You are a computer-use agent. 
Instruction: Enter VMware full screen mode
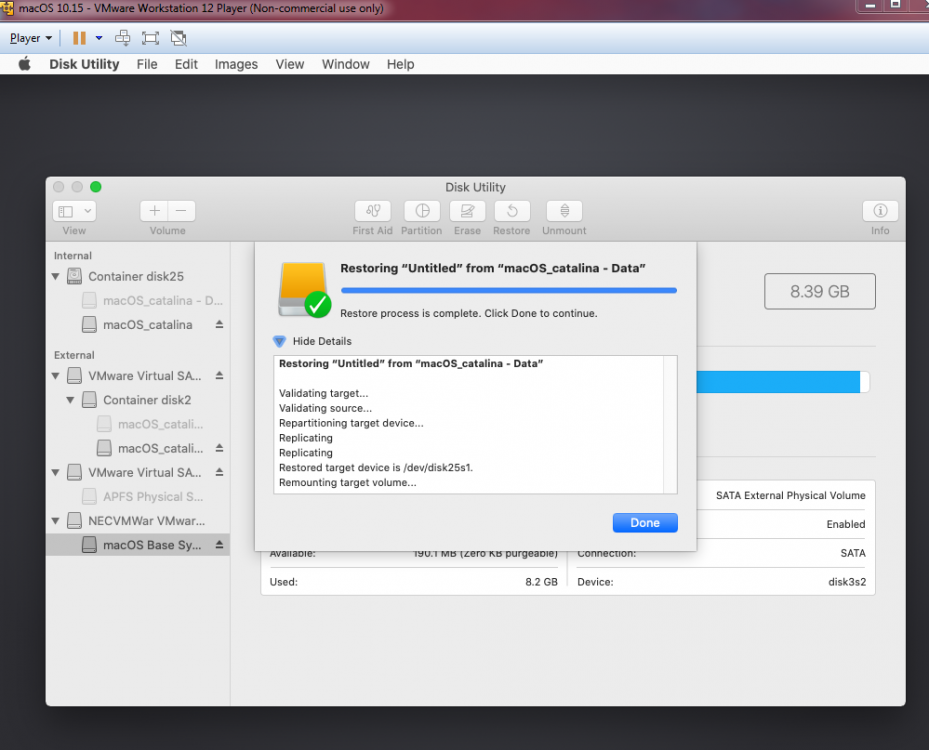(150, 38)
